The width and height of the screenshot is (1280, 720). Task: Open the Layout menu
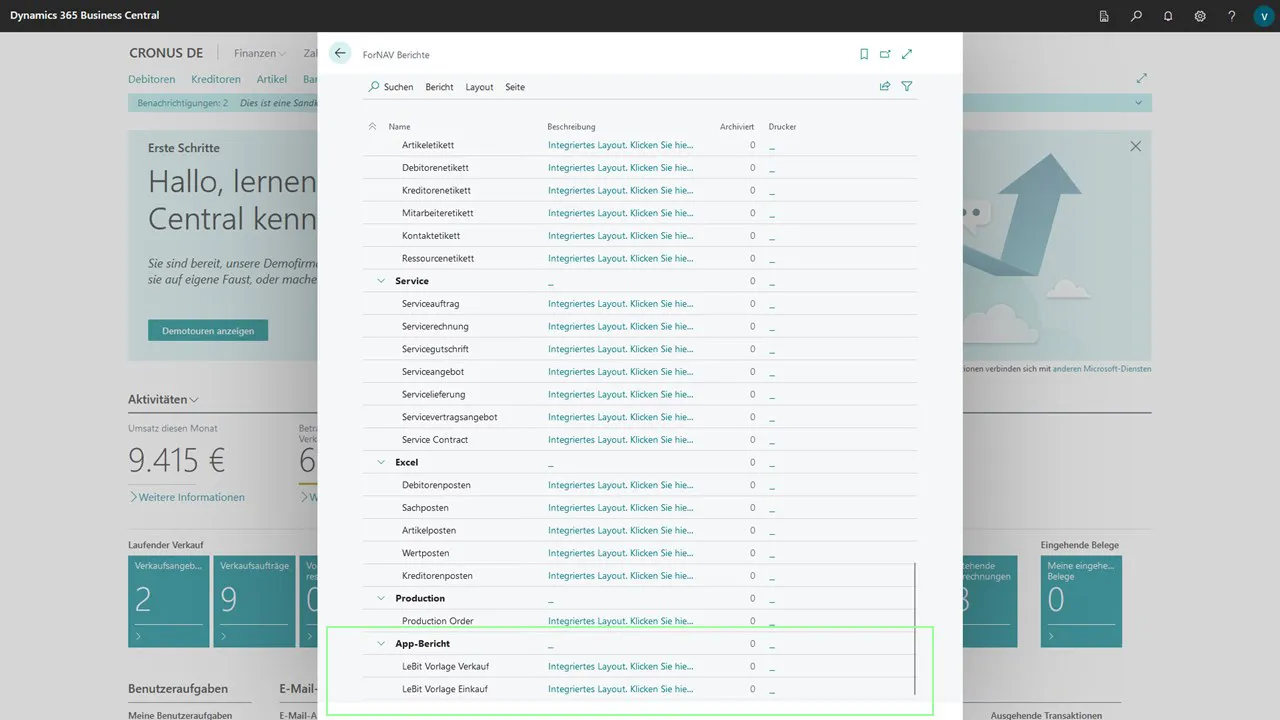479,87
